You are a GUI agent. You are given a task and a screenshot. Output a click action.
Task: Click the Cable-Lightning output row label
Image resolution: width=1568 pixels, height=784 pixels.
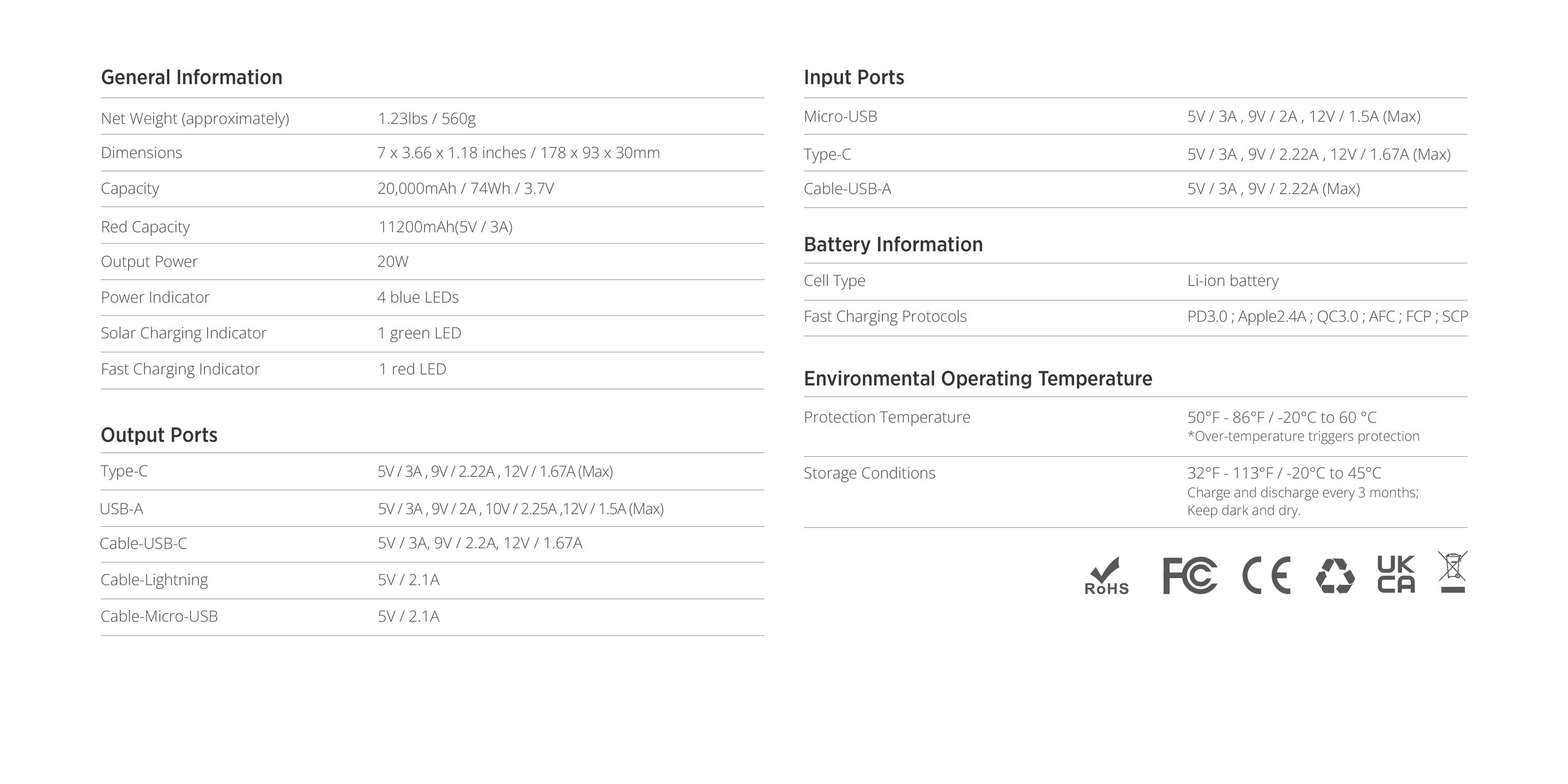(154, 580)
